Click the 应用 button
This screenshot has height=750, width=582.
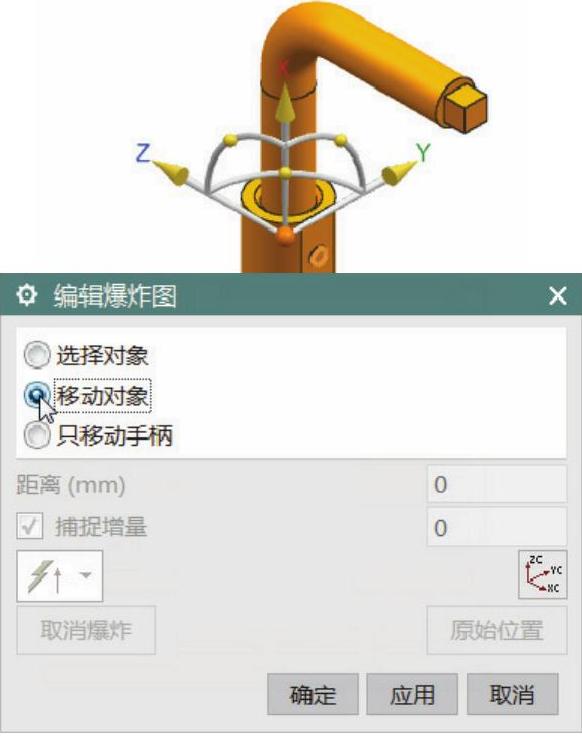[x=412, y=694]
